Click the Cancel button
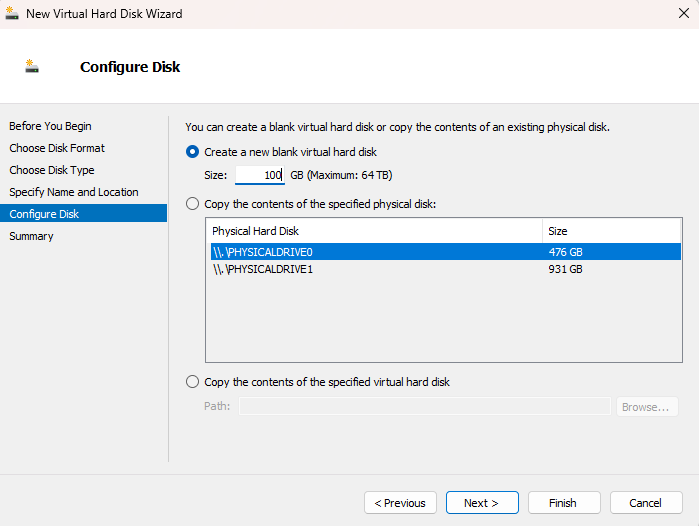 [x=646, y=503]
